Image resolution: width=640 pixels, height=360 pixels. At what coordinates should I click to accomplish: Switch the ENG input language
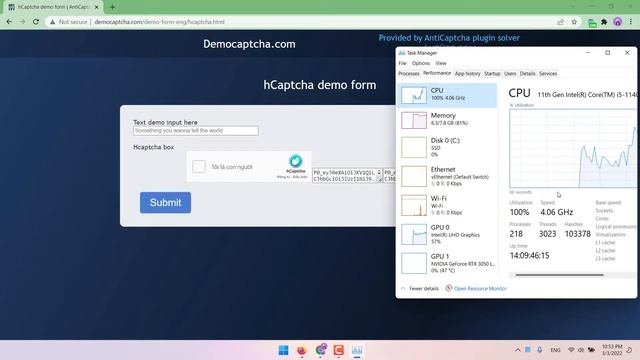click(555, 350)
